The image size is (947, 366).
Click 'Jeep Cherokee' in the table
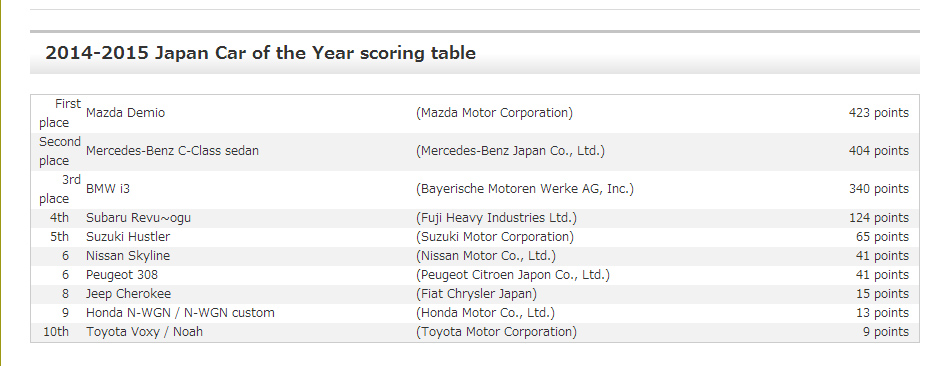(x=129, y=294)
